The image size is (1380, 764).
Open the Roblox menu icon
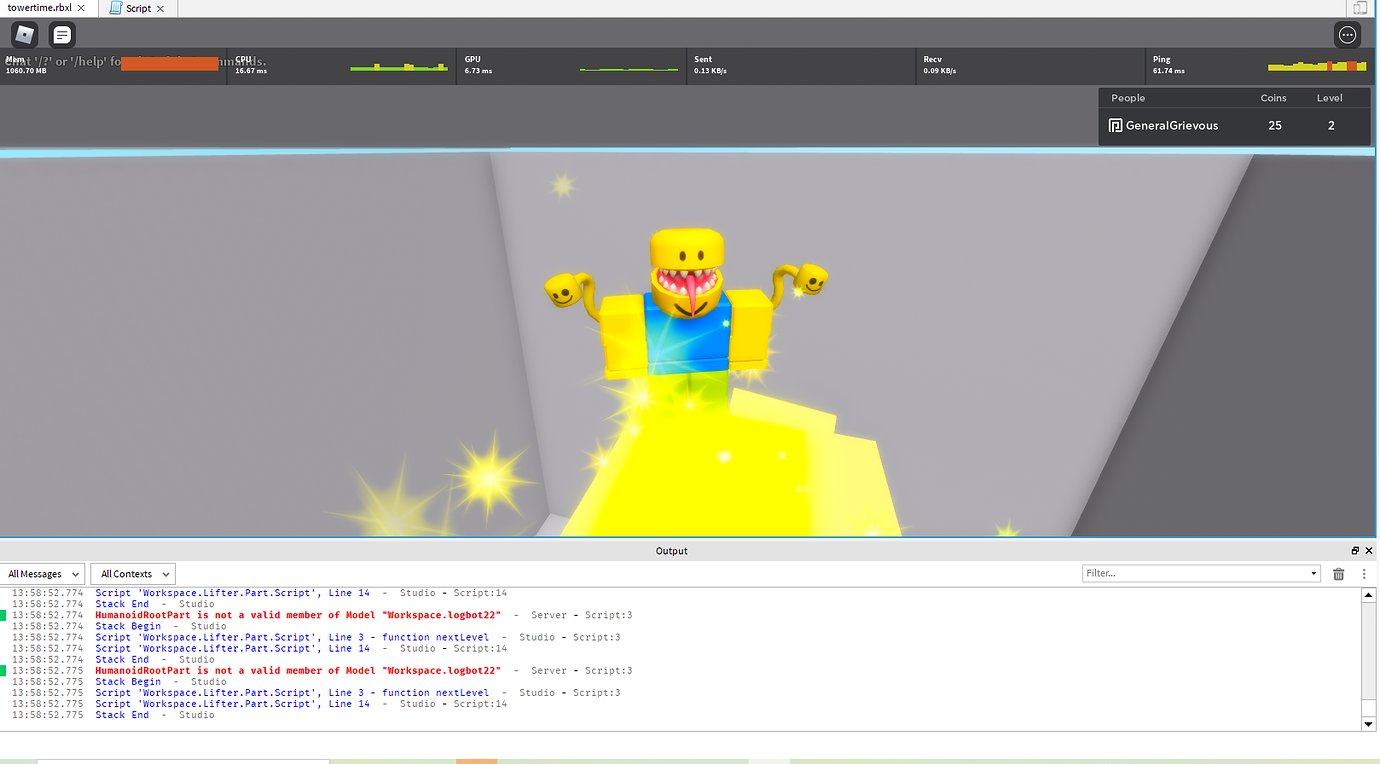tap(24, 35)
